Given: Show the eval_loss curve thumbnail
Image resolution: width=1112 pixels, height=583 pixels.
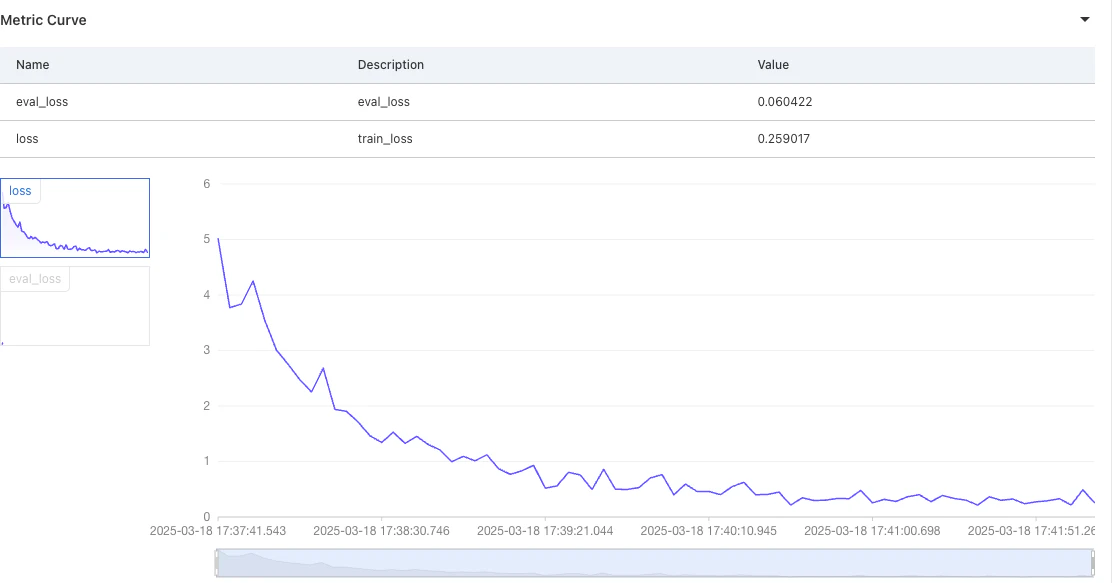Looking at the screenshot, I should click(x=75, y=306).
